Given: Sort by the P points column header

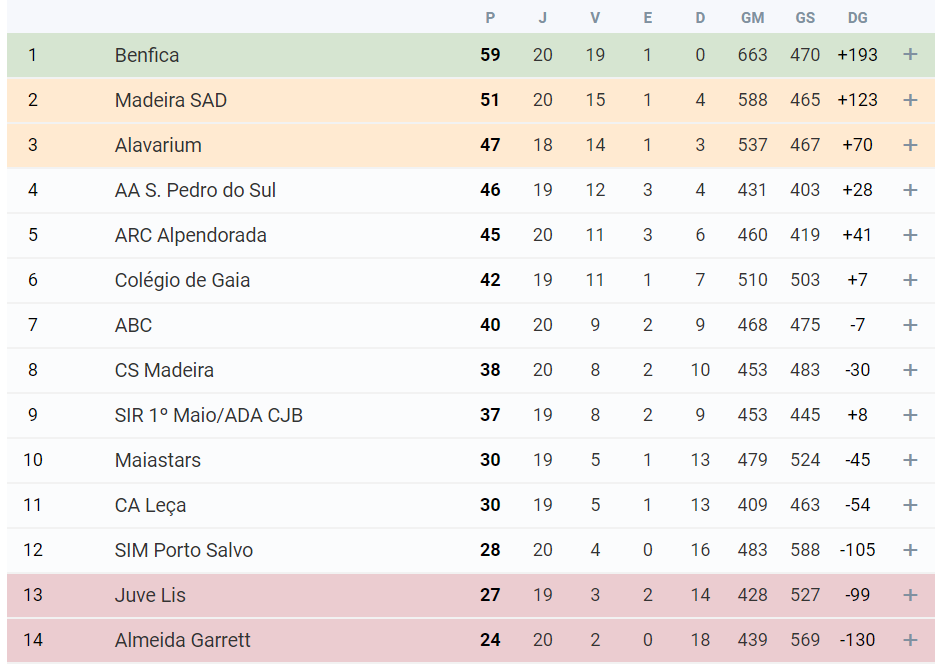Looking at the screenshot, I should tap(490, 18).
